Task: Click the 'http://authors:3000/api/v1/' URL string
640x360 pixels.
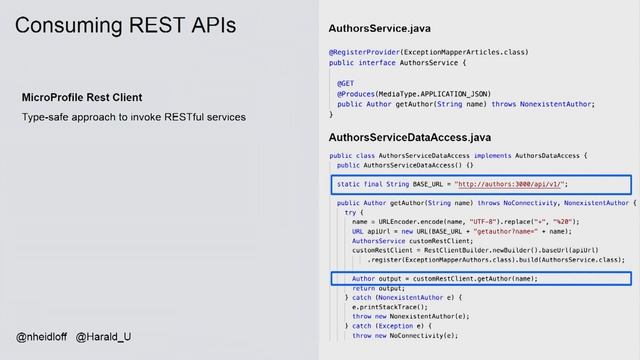Action: pyautogui.click(x=509, y=184)
